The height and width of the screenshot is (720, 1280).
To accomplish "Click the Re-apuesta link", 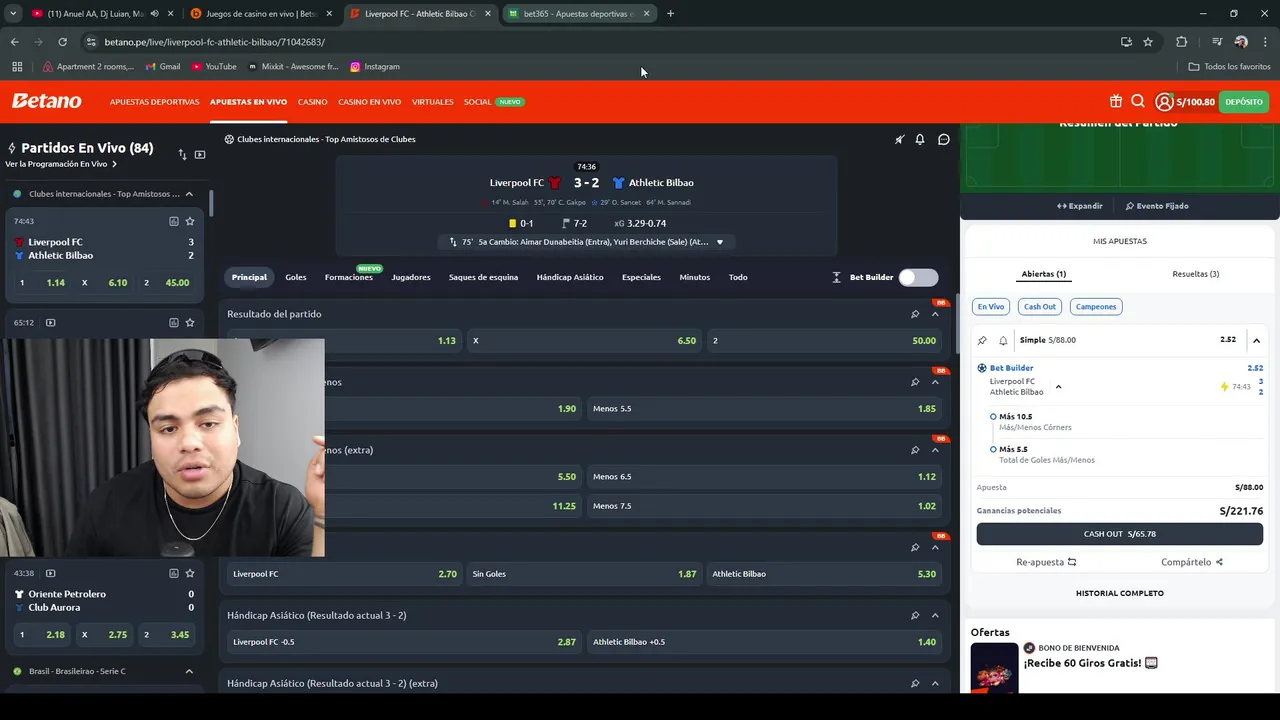I will click(x=1046, y=562).
